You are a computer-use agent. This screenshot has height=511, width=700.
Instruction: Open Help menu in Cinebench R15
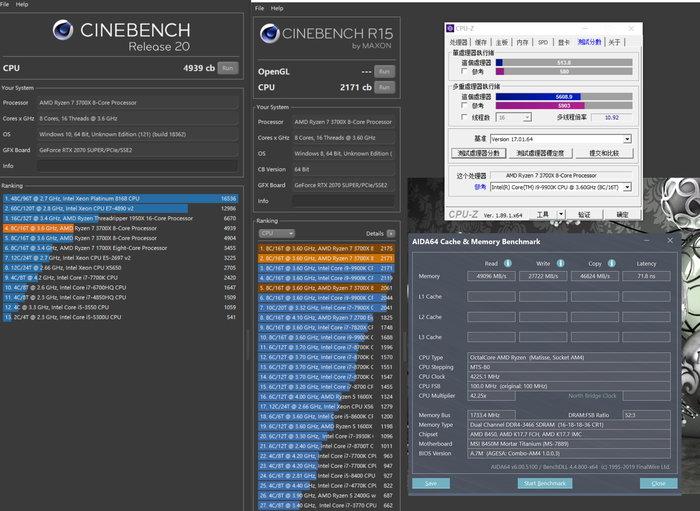pos(277,8)
